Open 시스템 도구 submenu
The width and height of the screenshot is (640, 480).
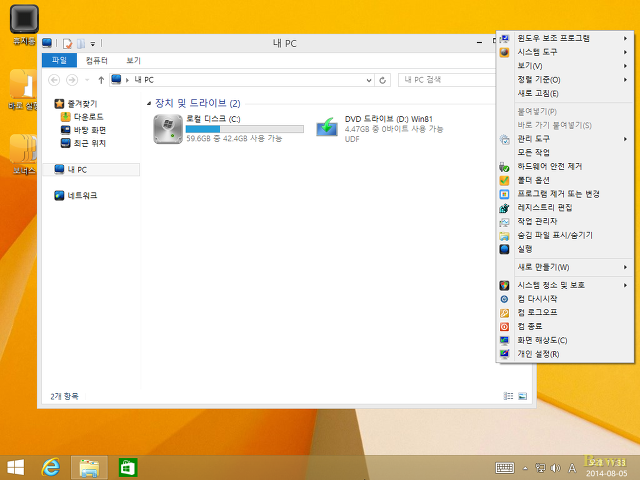[x=565, y=52]
